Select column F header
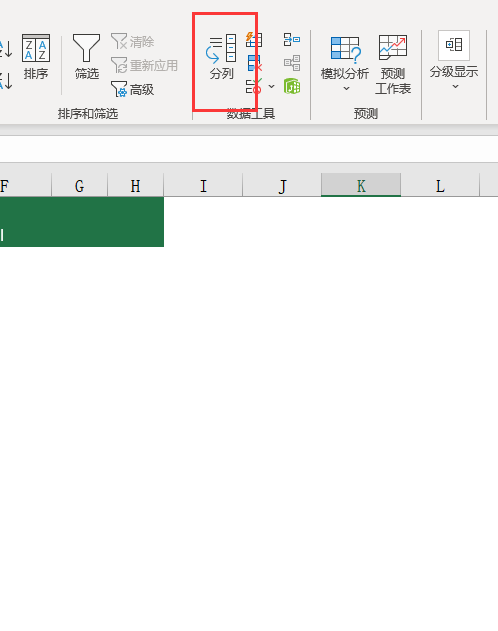Screen dimensions: 498x631 coord(26,186)
